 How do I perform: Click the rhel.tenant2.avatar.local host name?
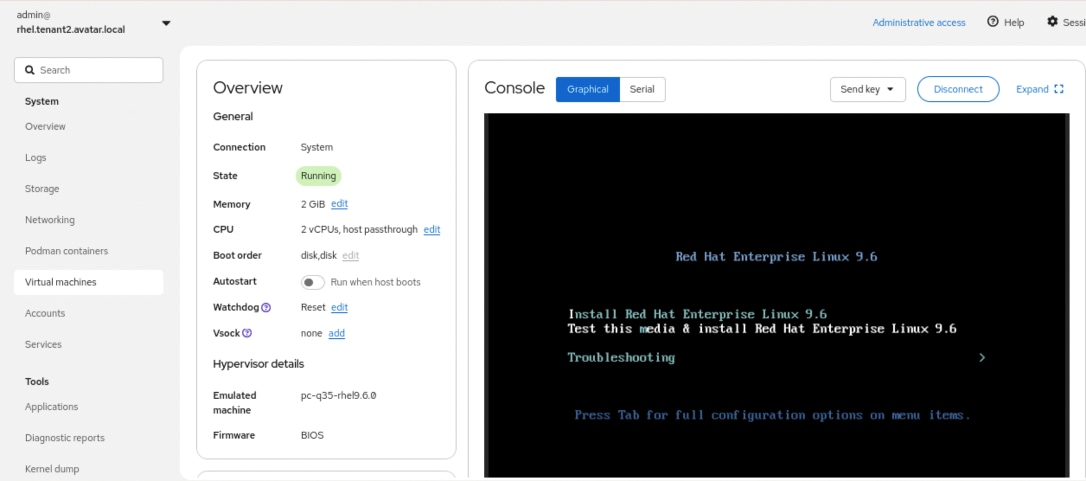[71, 30]
